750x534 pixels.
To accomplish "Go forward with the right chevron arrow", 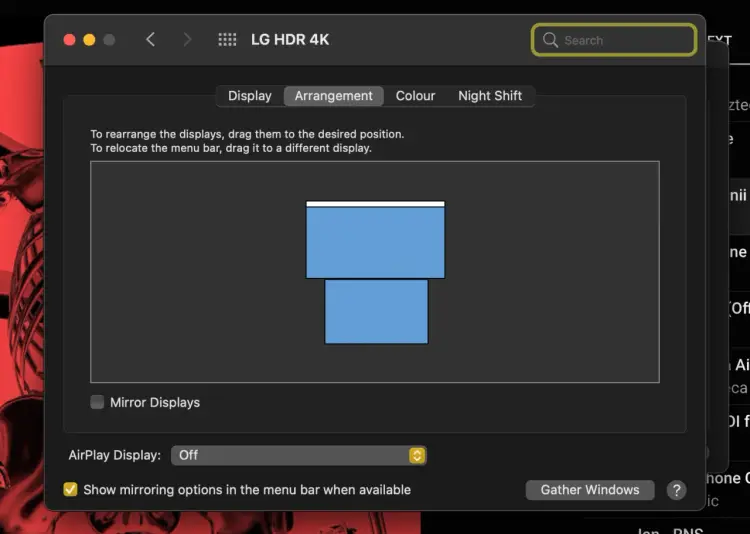I will 187,39.
